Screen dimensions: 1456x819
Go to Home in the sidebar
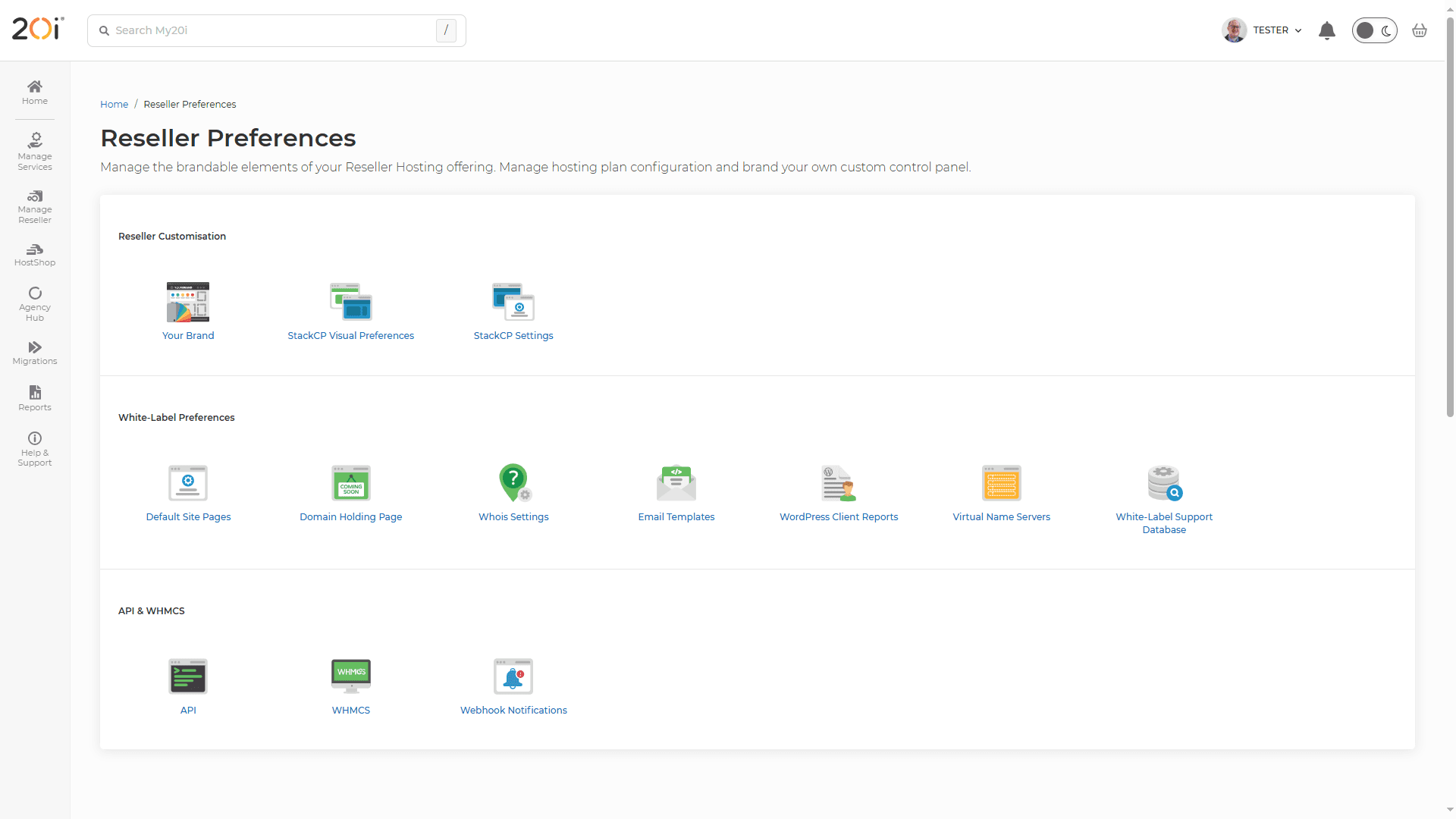coord(35,93)
